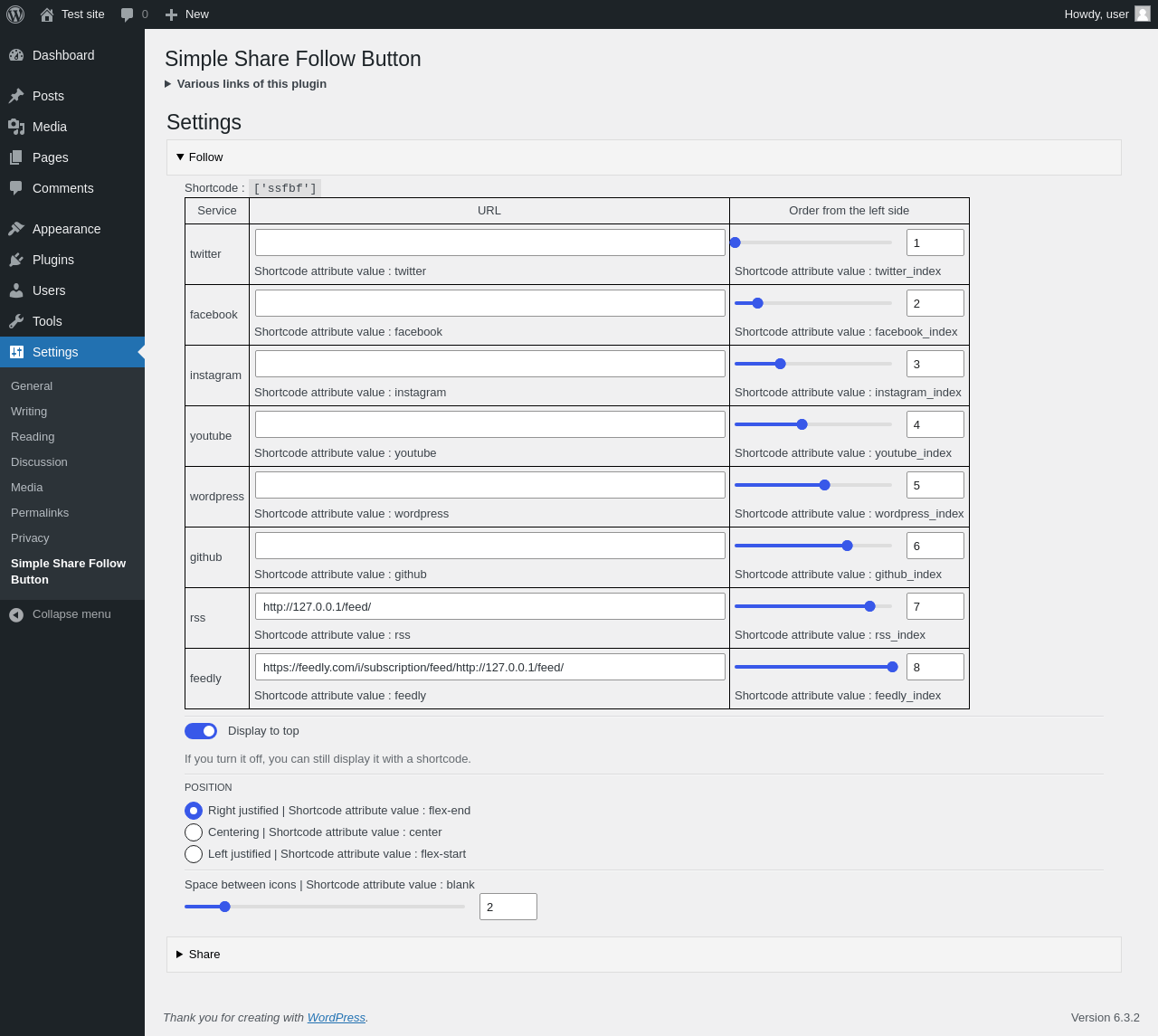This screenshot has height=1036, width=1158.
Task: Click the Space between icons slider handle
Action: pyautogui.click(x=225, y=907)
